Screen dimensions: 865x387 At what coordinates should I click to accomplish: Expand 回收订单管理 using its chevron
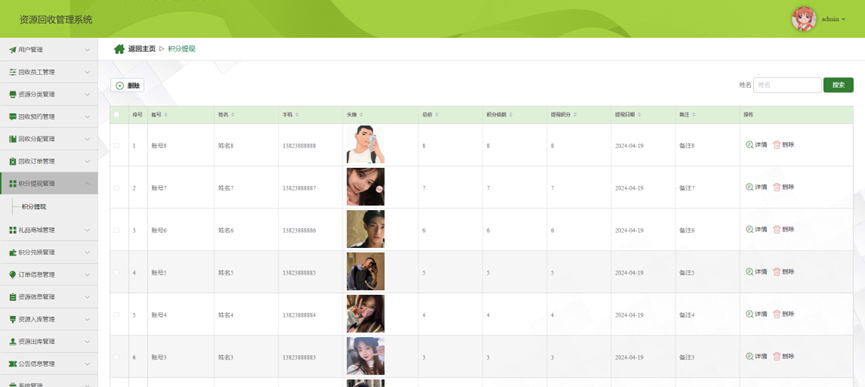point(87,162)
